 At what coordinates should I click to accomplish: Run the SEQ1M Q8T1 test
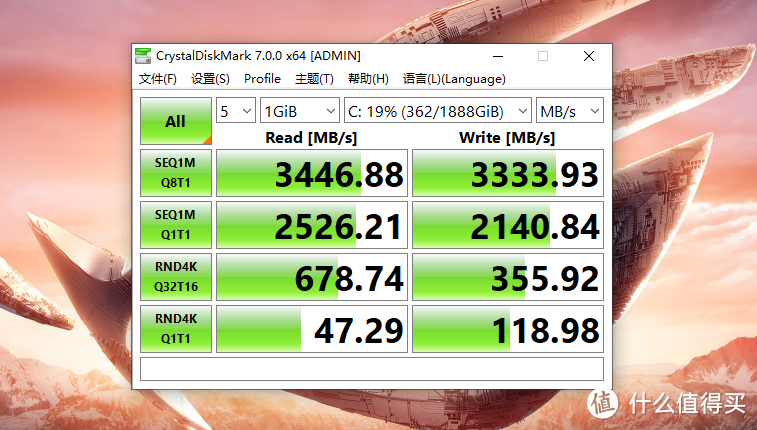(176, 173)
